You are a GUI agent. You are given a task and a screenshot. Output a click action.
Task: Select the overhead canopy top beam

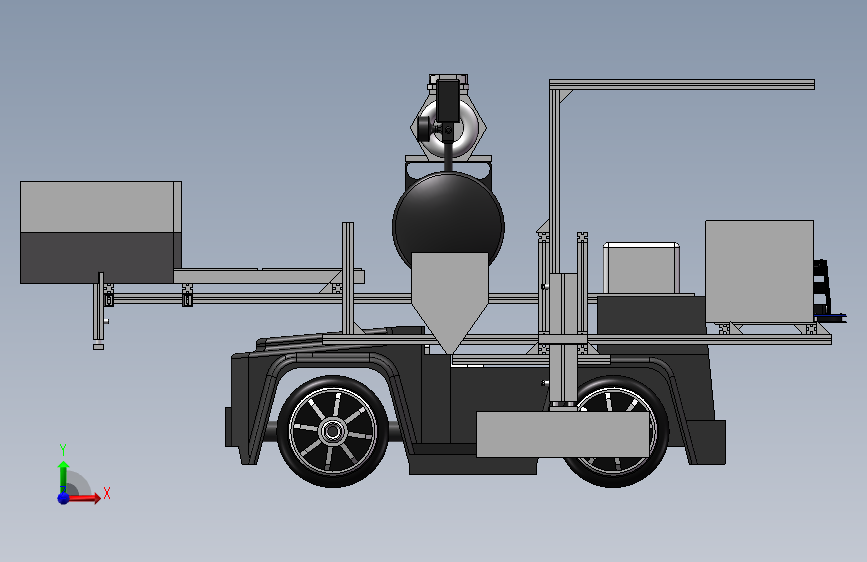[682, 84]
